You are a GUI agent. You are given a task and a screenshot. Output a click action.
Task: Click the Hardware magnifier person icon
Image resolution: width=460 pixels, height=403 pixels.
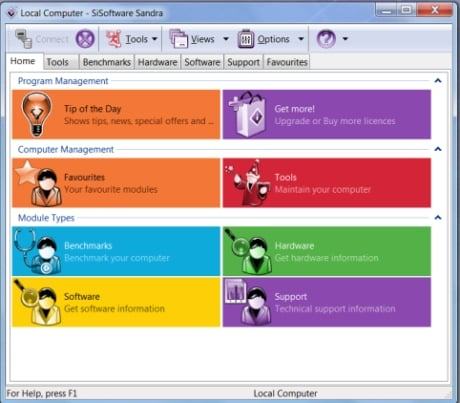pyautogui.click(x=248, y=251)
